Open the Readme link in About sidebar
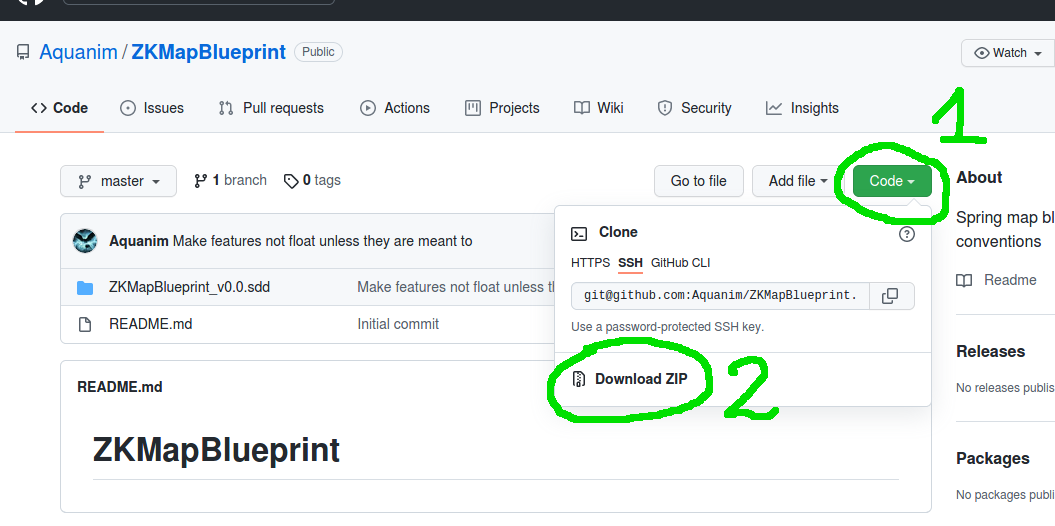 (1009, 280)
